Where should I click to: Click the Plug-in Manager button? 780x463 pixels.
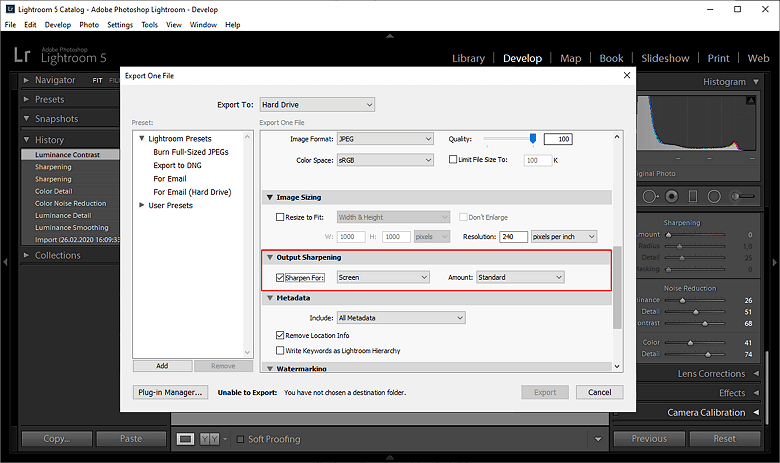(x=170, y=392)
